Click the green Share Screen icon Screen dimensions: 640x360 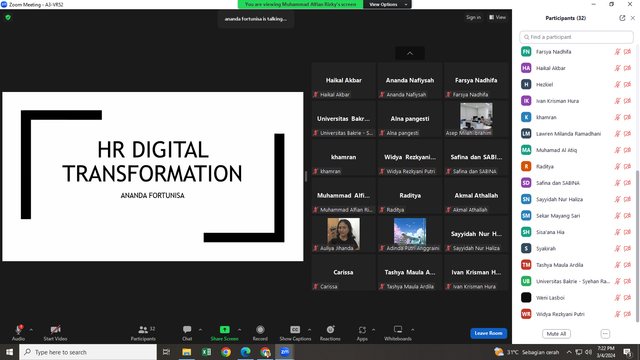click(x=224, y=329)
